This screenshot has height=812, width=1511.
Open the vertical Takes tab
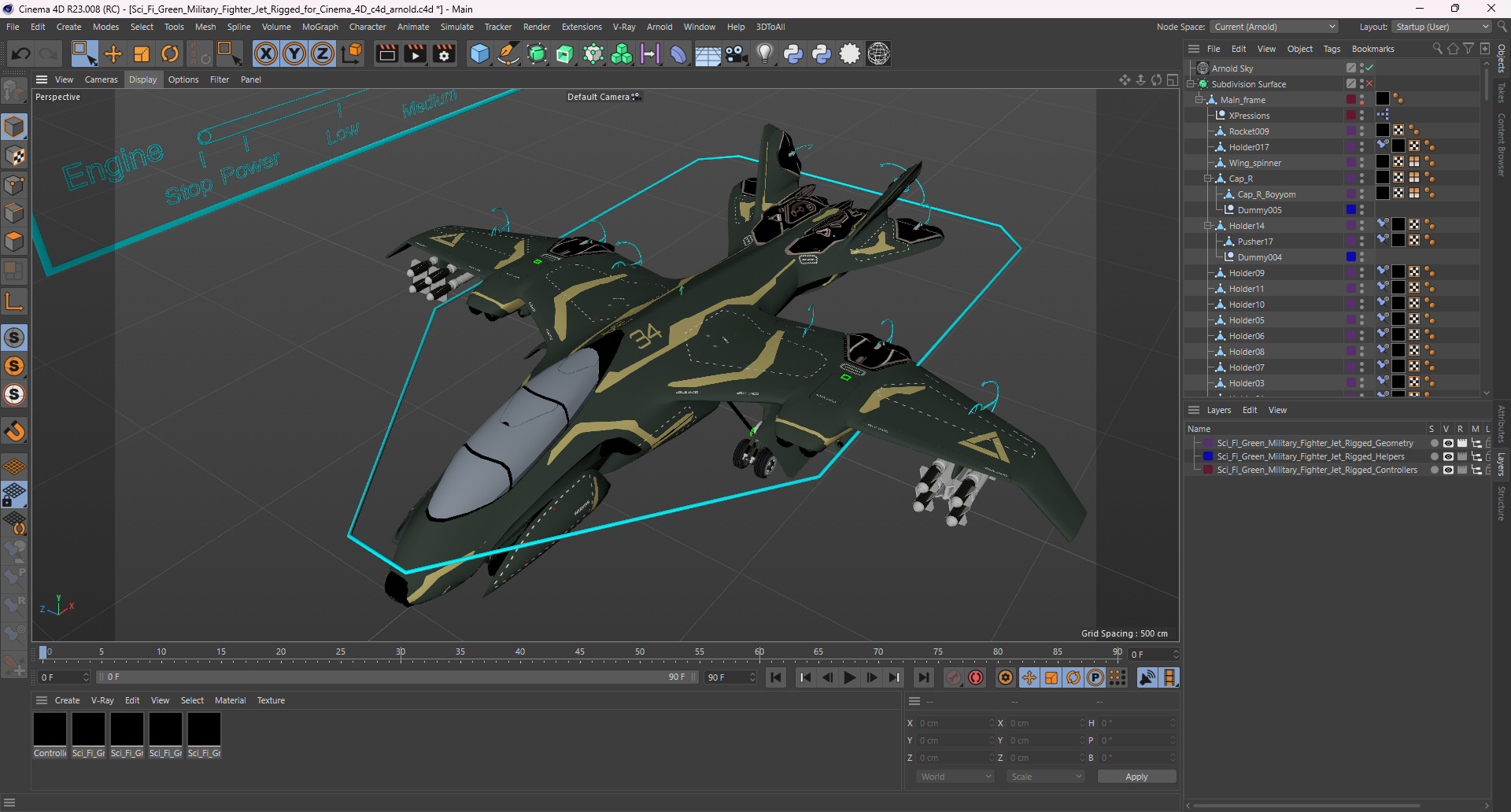1502,93
